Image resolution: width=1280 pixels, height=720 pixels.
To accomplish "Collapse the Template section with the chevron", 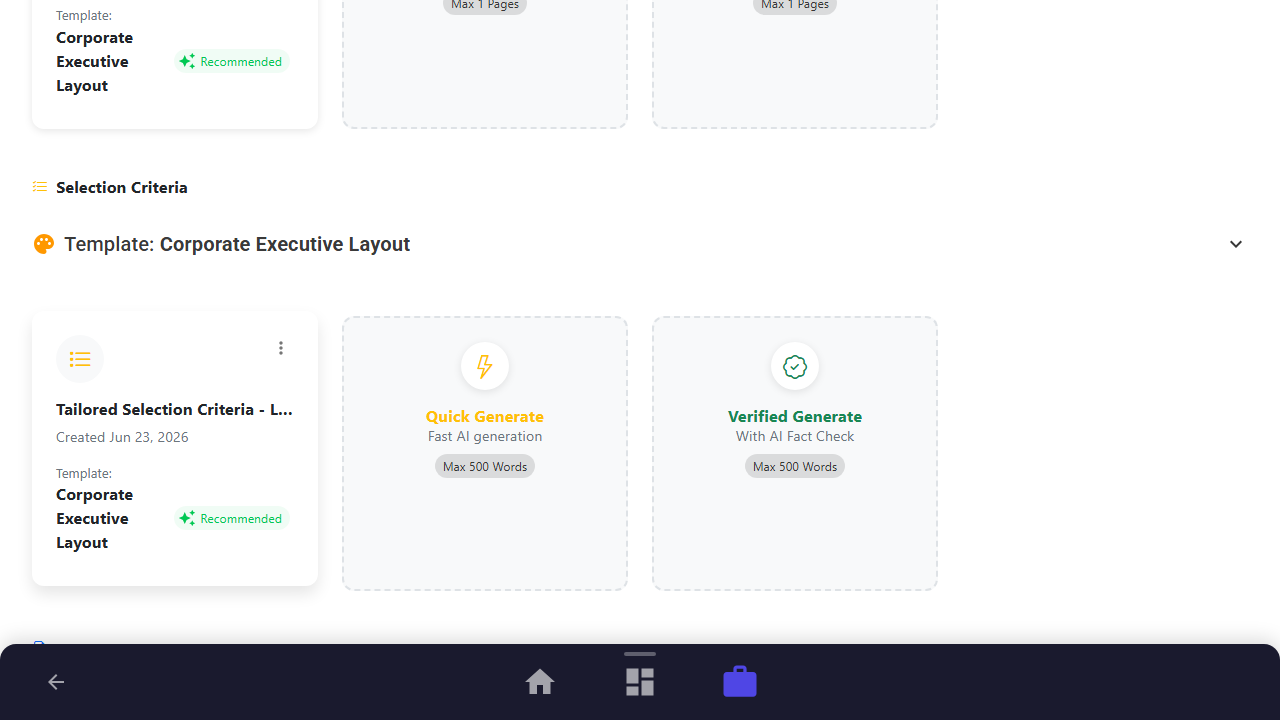I will [1236, 244].
